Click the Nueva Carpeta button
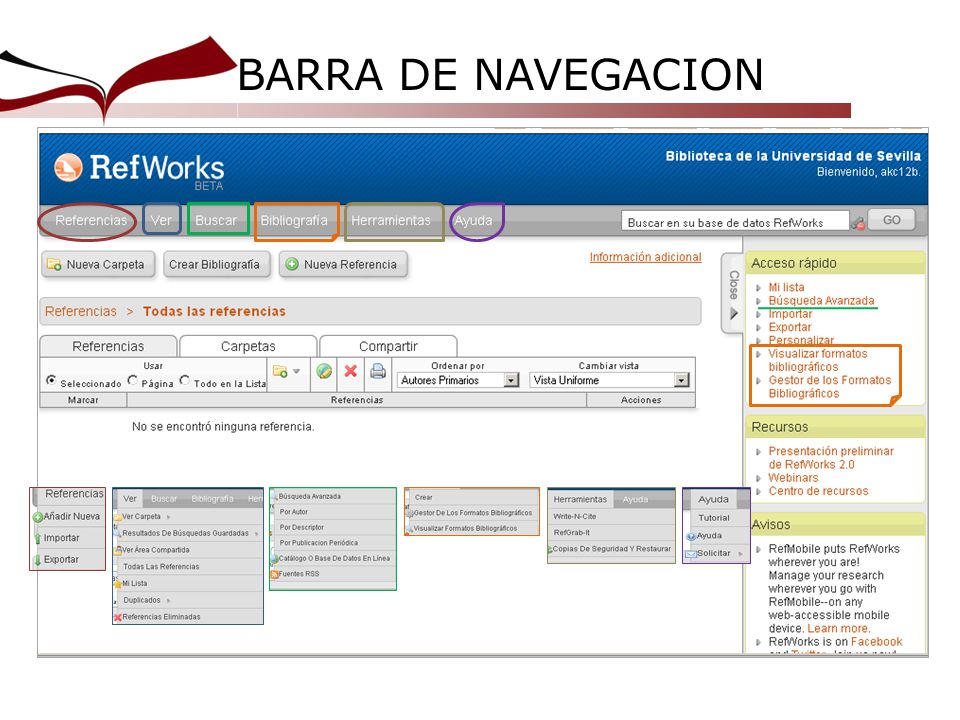Screen dimensions: 960x720 click(97, 264)
